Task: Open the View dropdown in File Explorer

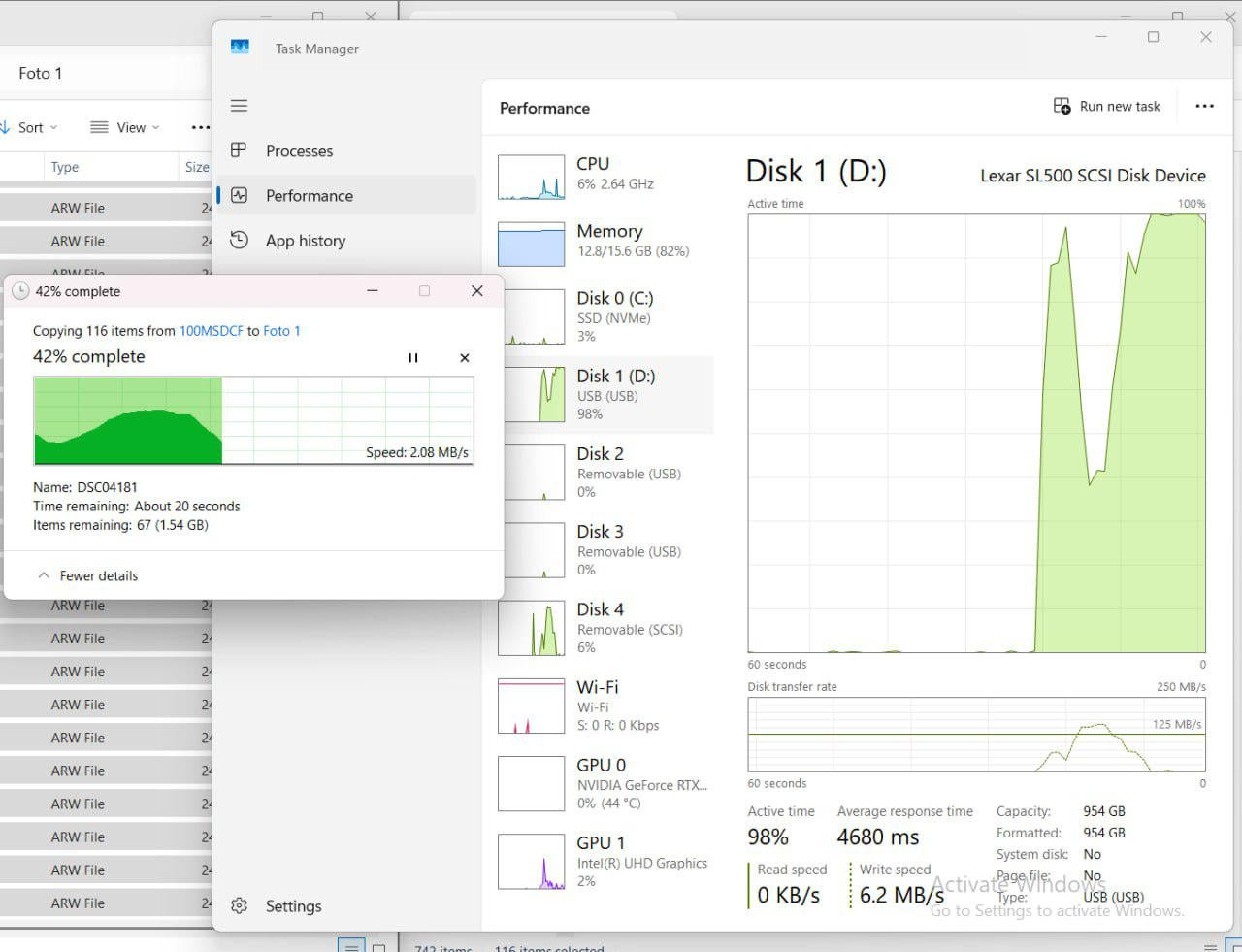Action: tap(125, 127)
